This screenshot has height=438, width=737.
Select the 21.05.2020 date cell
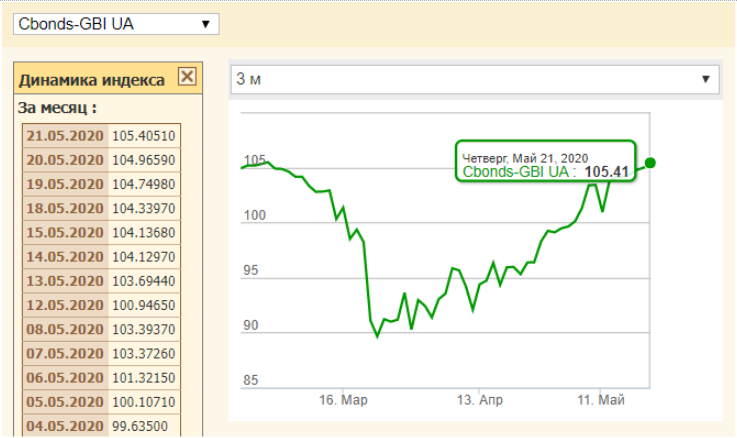click(x=65, y=136)
